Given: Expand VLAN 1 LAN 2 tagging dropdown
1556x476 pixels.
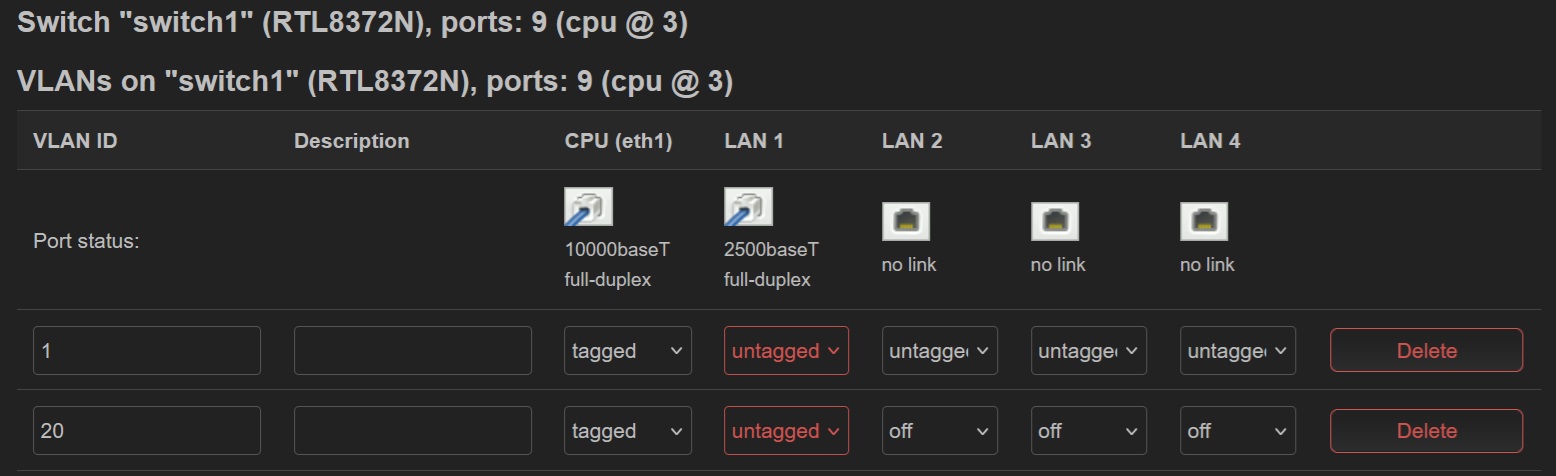Looking at the screenshot, I should click(x=939, y=351).
